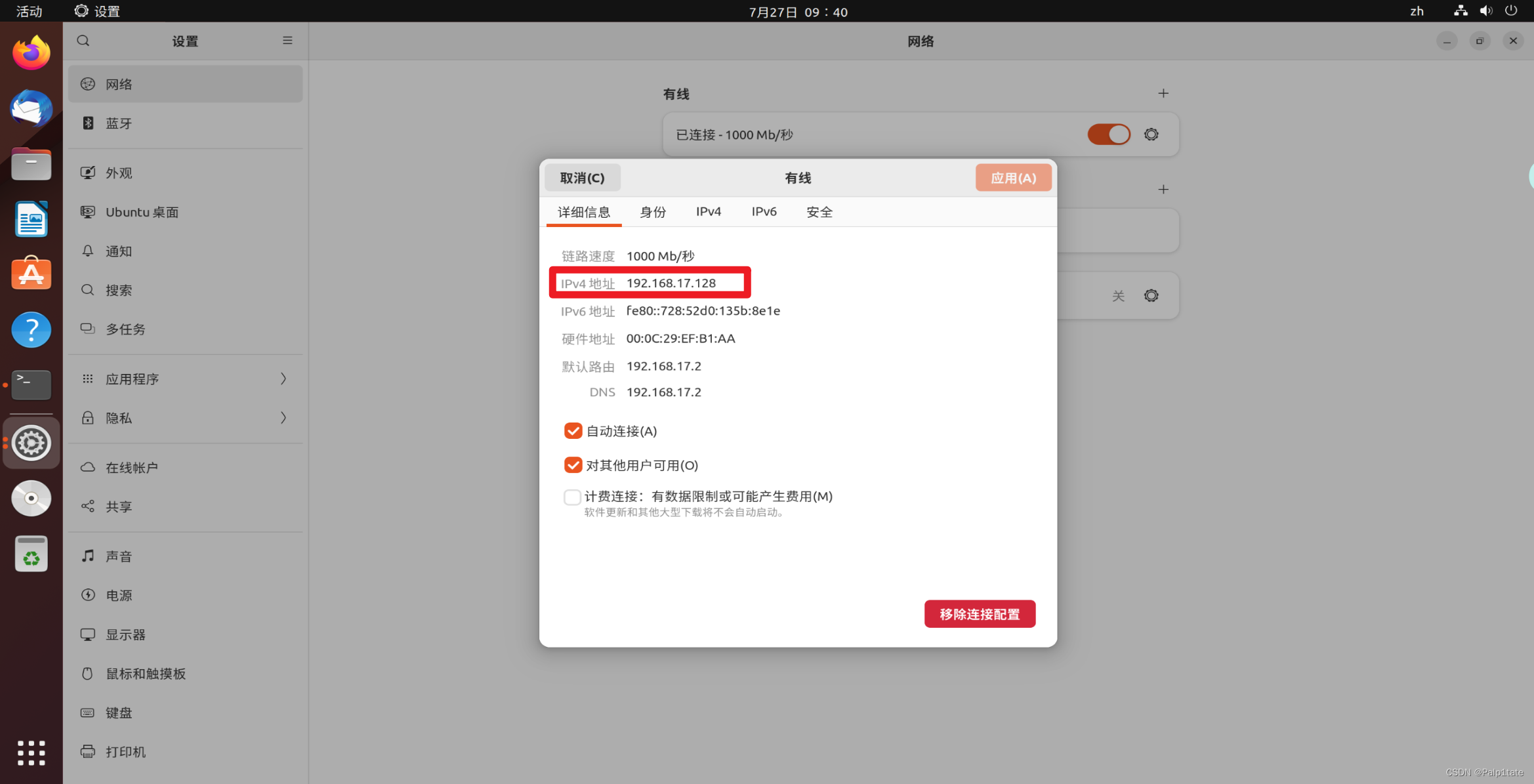Click the IPv4 address 192.168.17.128
Image resolution: width=1534 pixels, height=784 pixels.
(x=671, y=283)
